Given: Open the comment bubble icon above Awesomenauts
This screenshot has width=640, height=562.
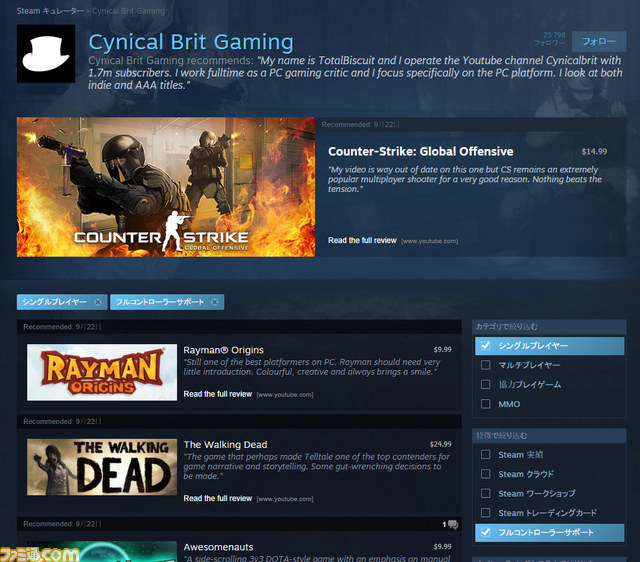Looking at the screenshot, I should coord(453,524).
